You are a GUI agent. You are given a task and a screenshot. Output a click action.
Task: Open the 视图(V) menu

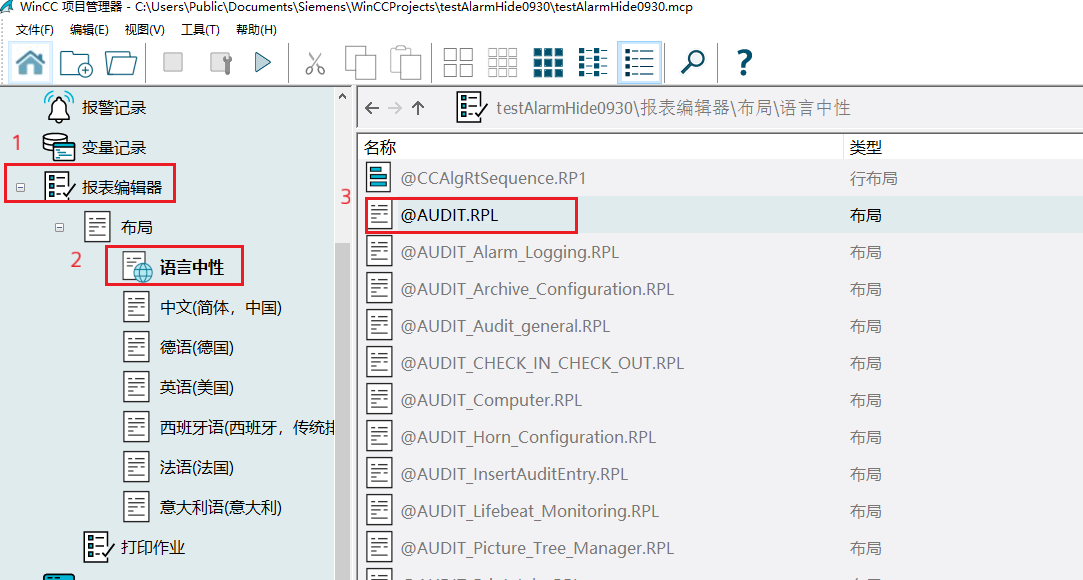pyautogui.click(x=143, y=29)
